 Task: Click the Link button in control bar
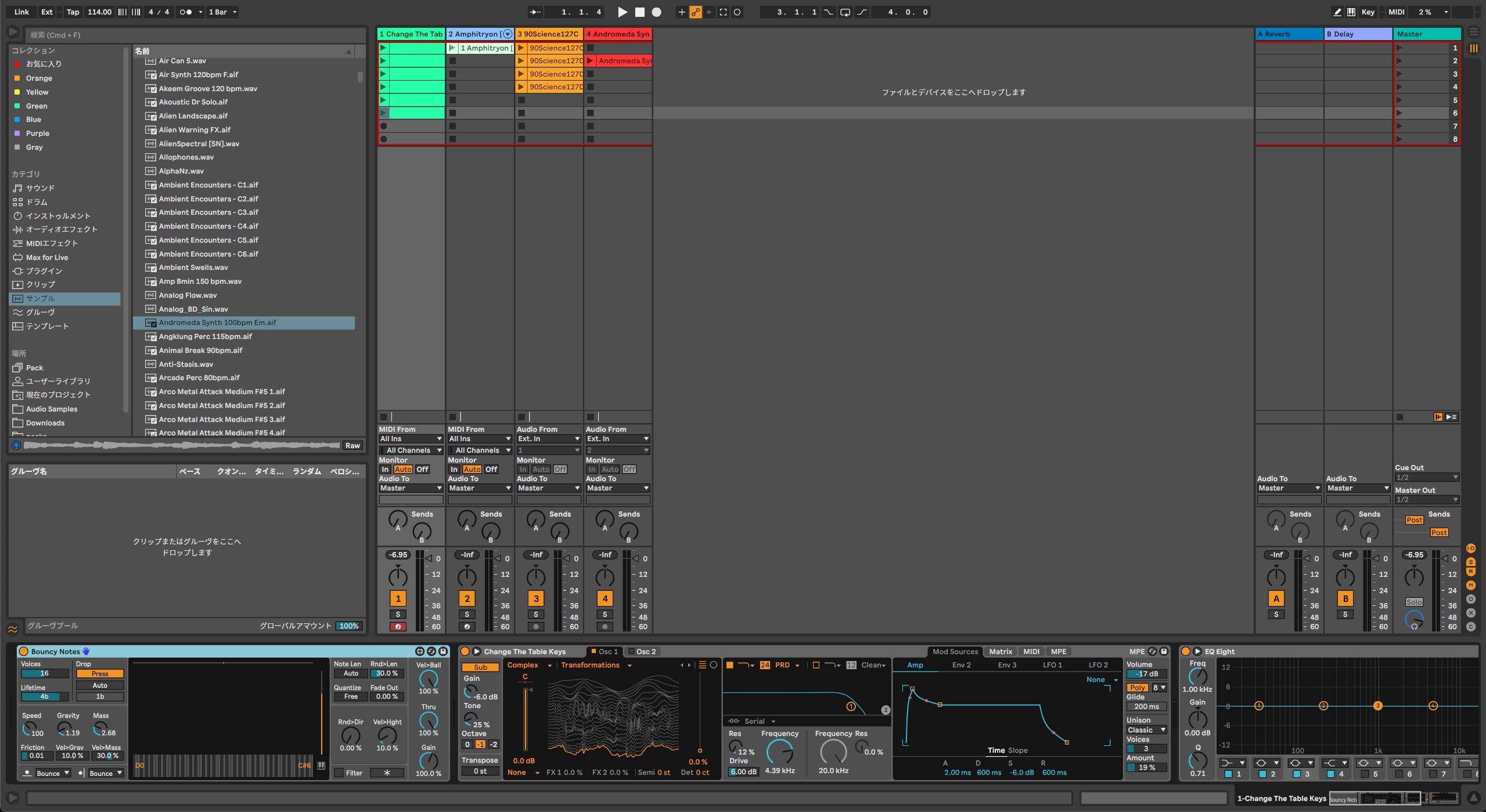pos(21,12)
